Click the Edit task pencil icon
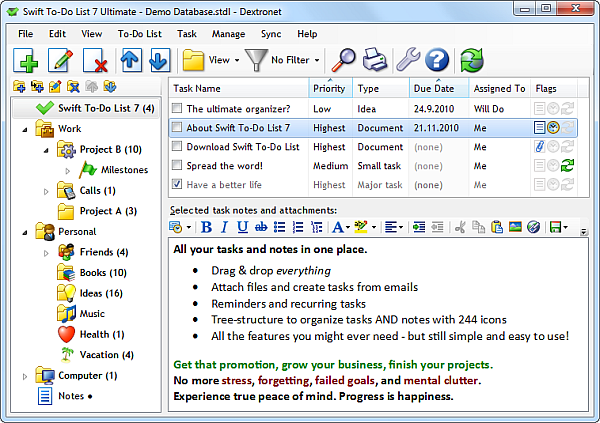 [60, 60]
